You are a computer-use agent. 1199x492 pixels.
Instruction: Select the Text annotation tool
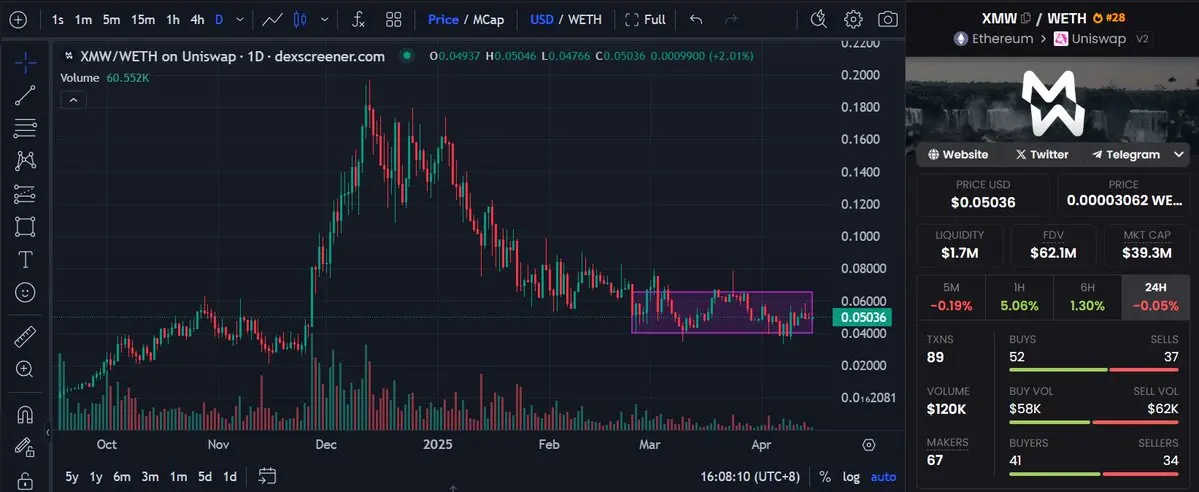click(25, 260)
